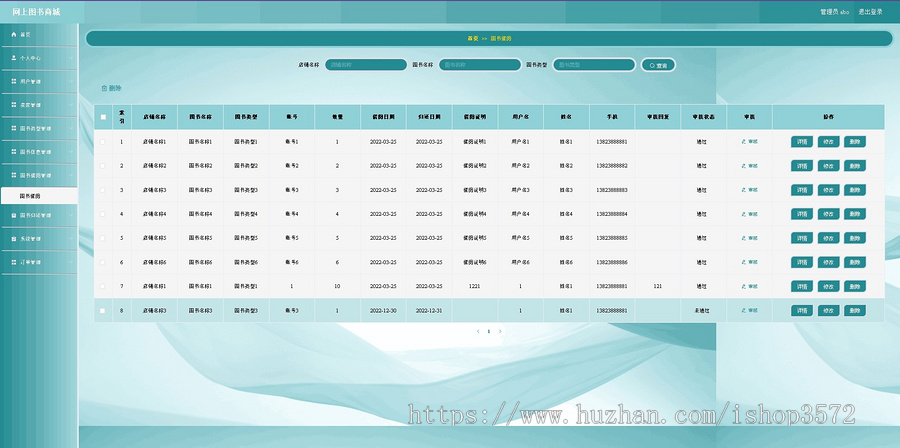Viewport: 900px width, 448px height.
Task: Open the 系统管理 sidebar menu label
Action: pos(30,239)
